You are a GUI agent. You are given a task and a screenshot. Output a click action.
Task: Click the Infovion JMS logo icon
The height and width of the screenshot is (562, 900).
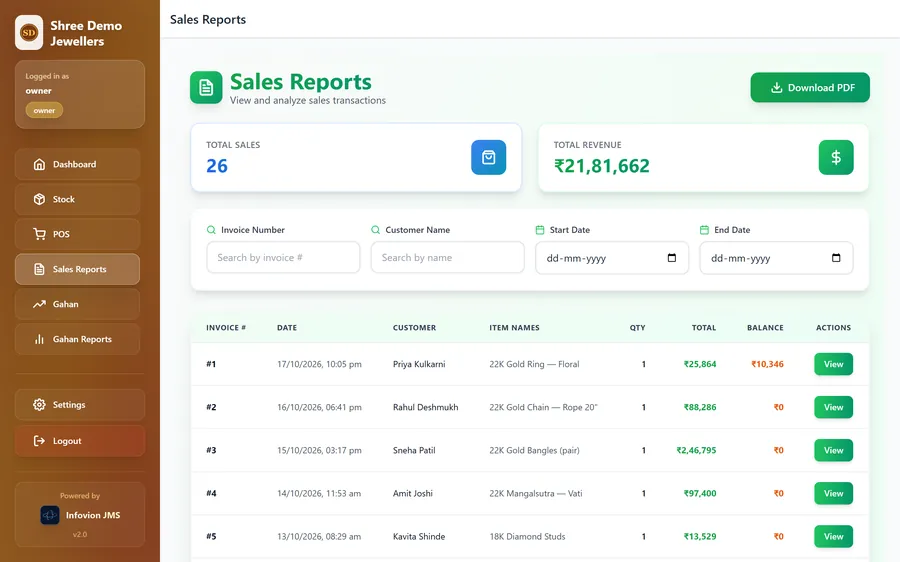(x=50, y=515)
